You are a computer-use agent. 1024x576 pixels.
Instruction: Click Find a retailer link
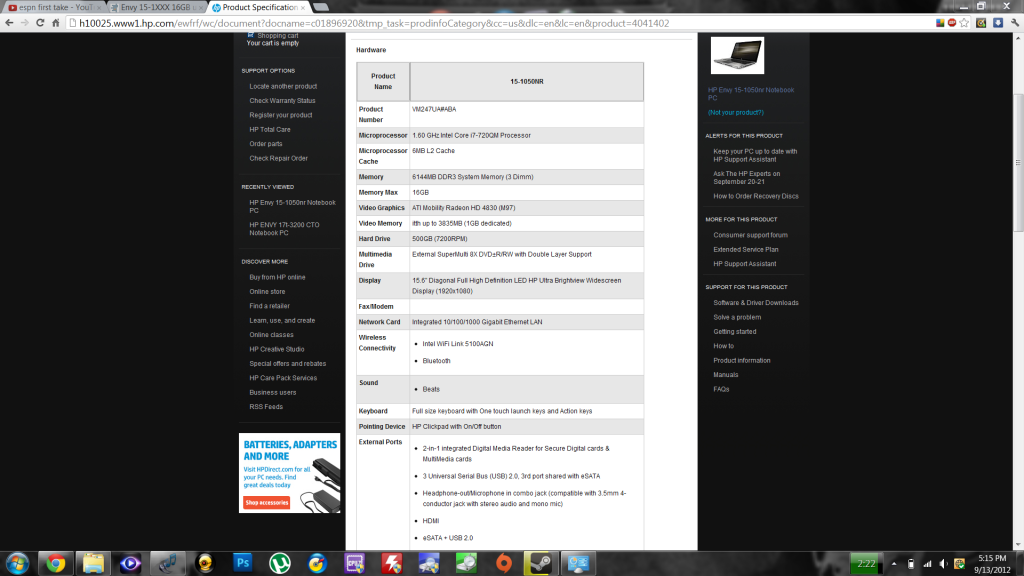[x=269, y=306]
